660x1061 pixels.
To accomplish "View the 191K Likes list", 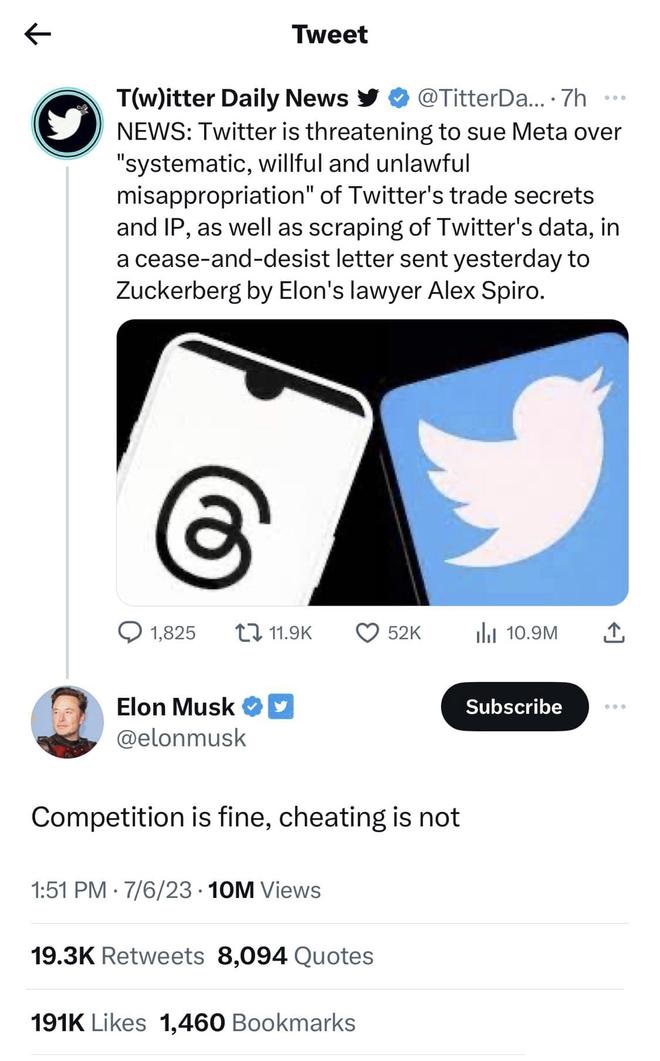I will pos(89,1023).
